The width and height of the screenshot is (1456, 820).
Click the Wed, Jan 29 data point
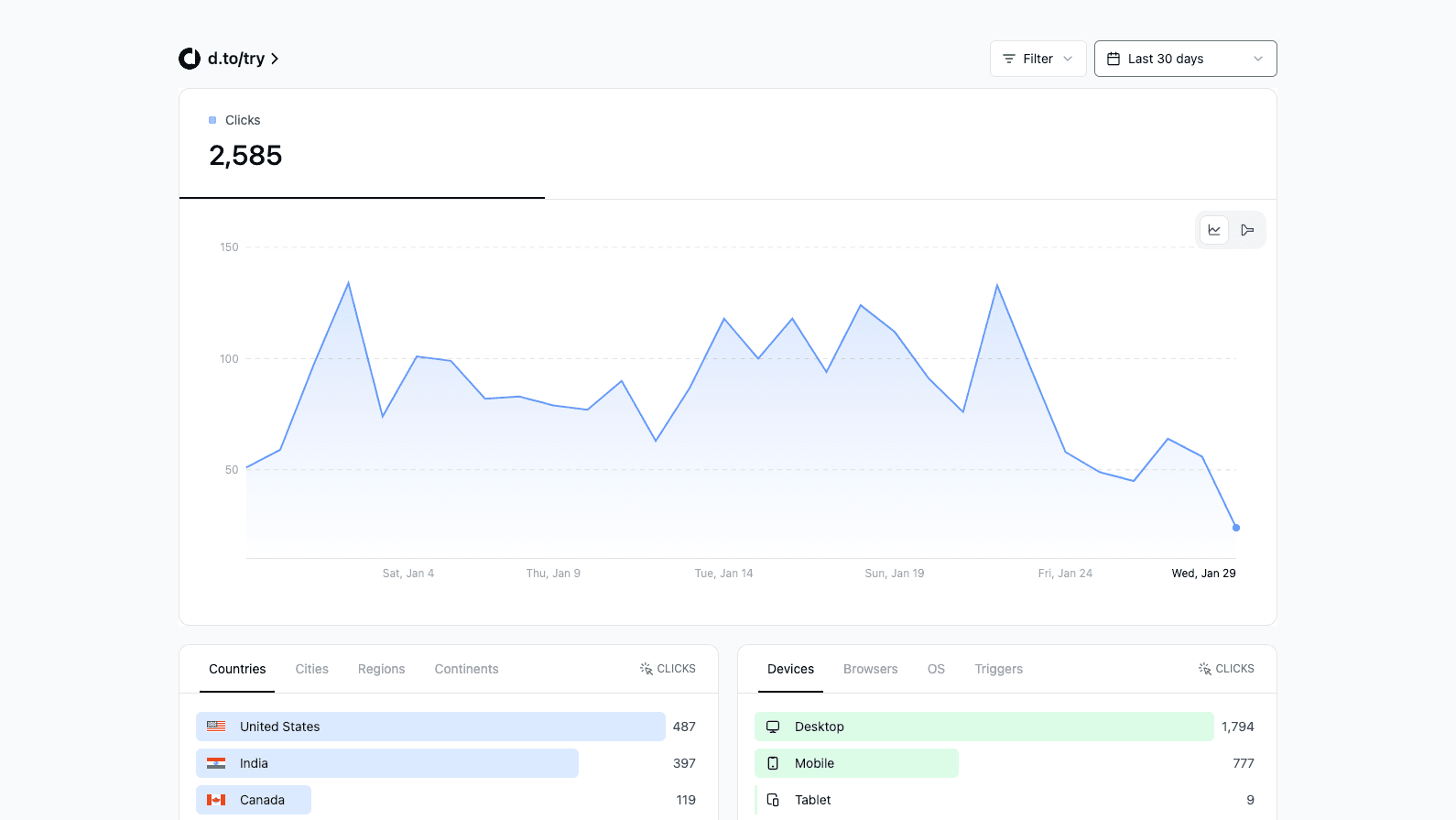point(1236,528)
